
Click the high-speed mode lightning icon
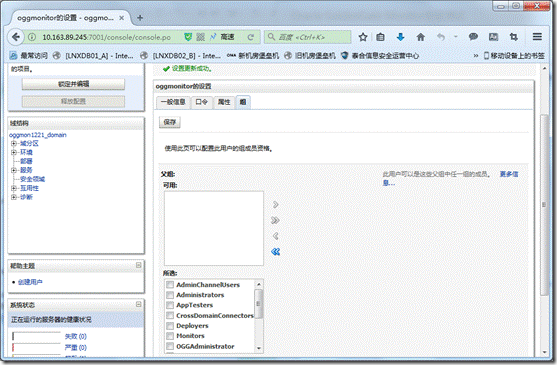click(213, 37)
